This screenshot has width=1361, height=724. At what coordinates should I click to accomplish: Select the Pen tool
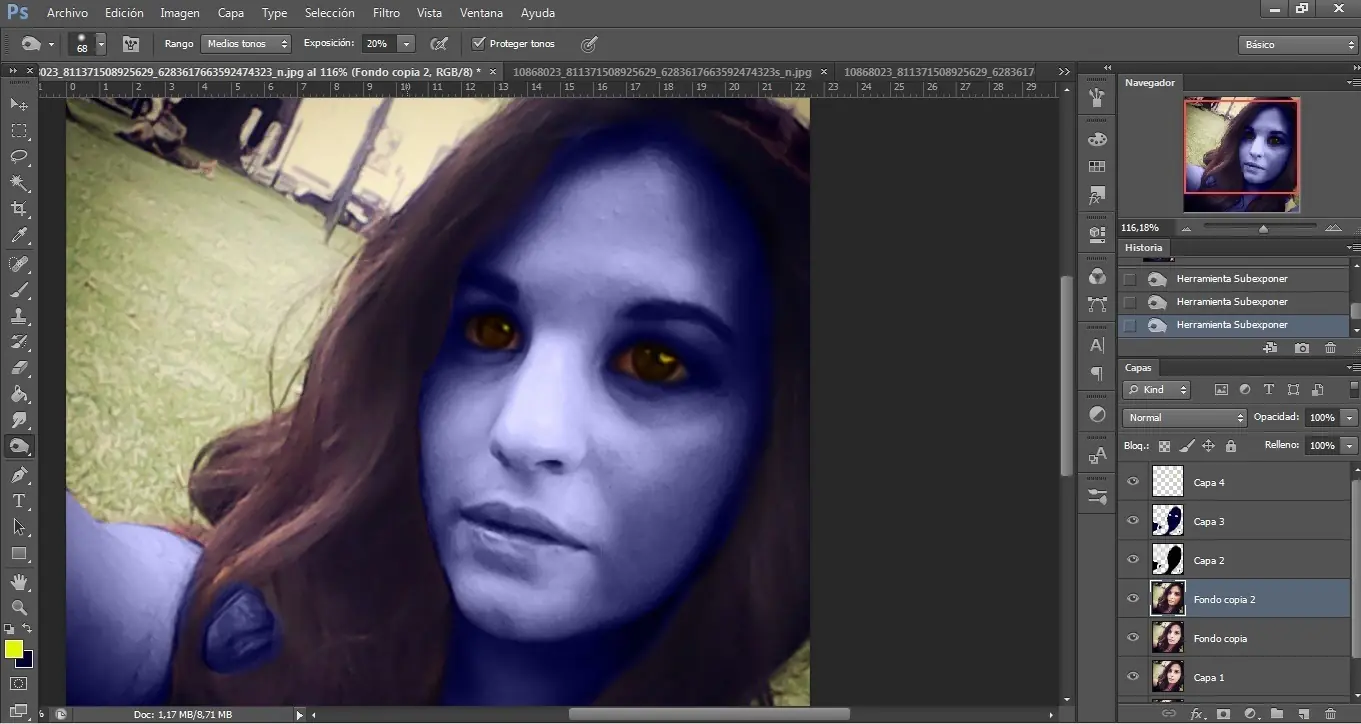[19, 475]
